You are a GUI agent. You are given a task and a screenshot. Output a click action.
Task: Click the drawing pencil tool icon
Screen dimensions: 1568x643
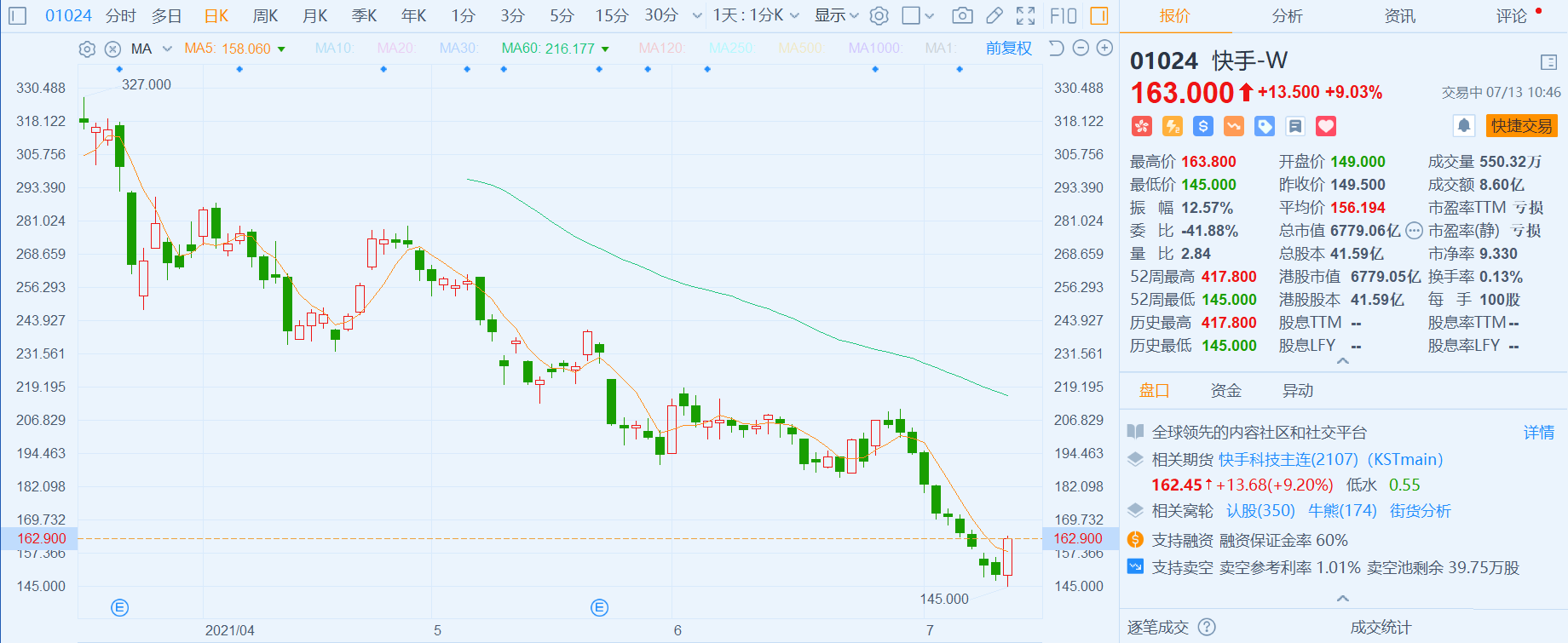994,15
